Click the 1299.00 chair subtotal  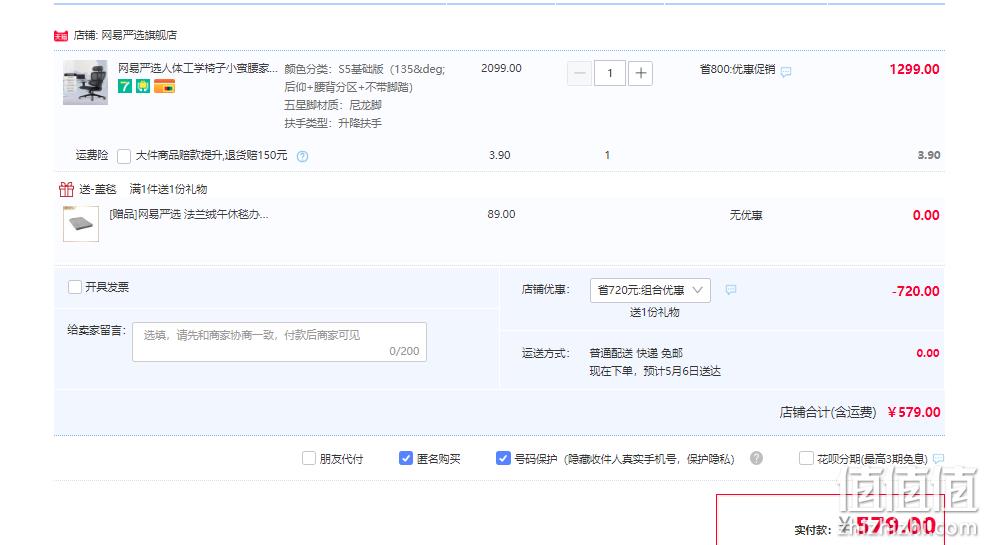tap(914, 69)
